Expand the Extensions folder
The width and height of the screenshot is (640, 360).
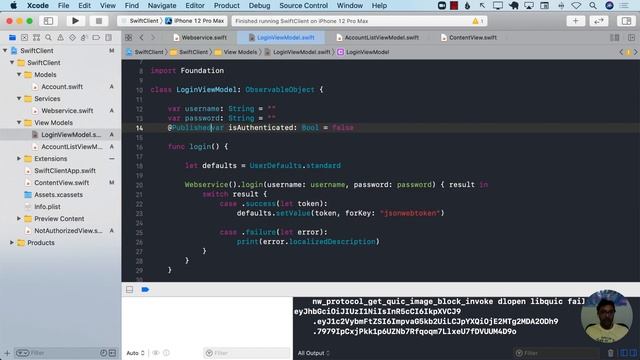click(19, 158)
